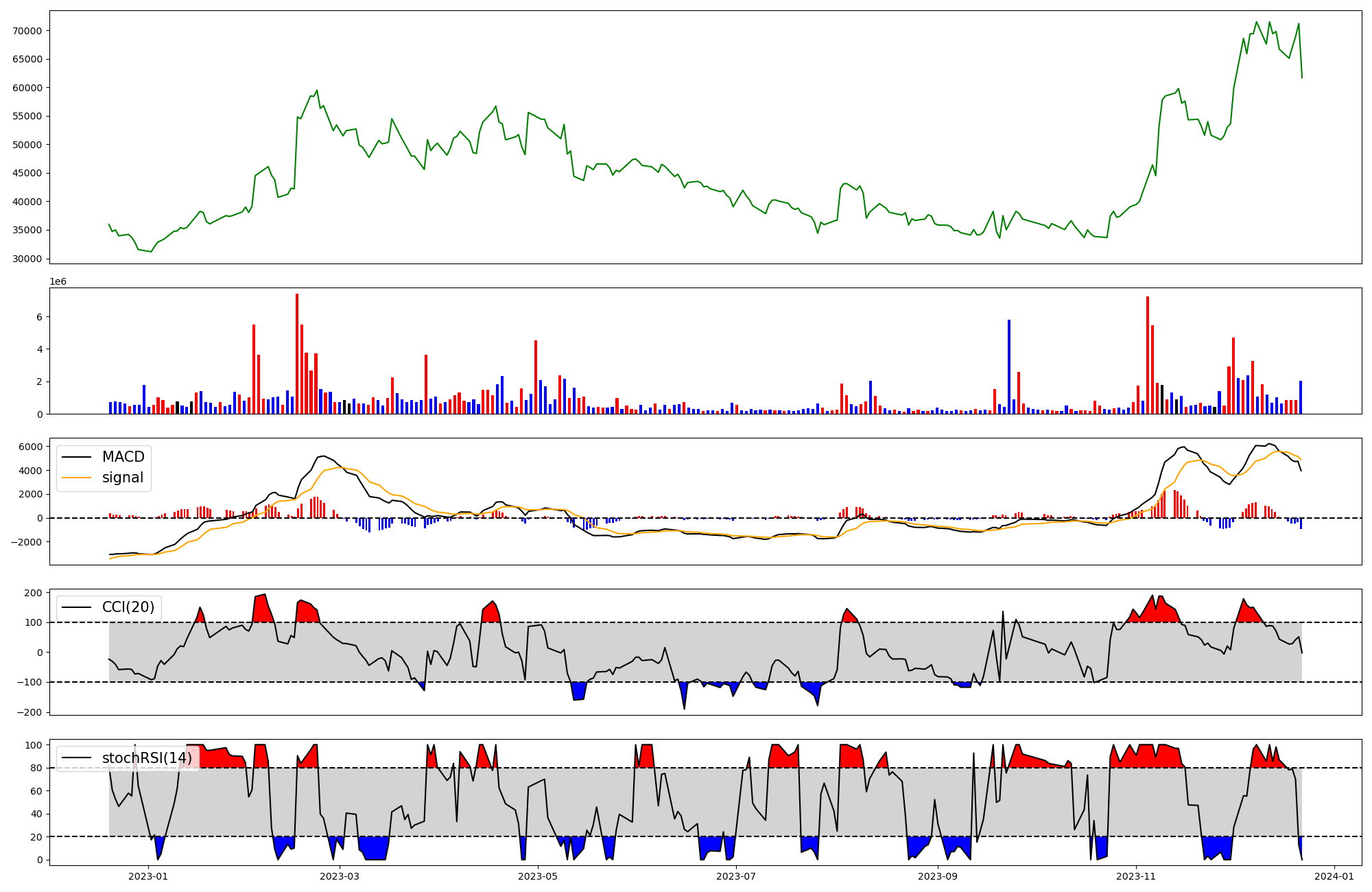Screen dimensions: 1372x892
Task: Select the 2023-05 x-axis tick label
Action: click(x=538, y=876)
